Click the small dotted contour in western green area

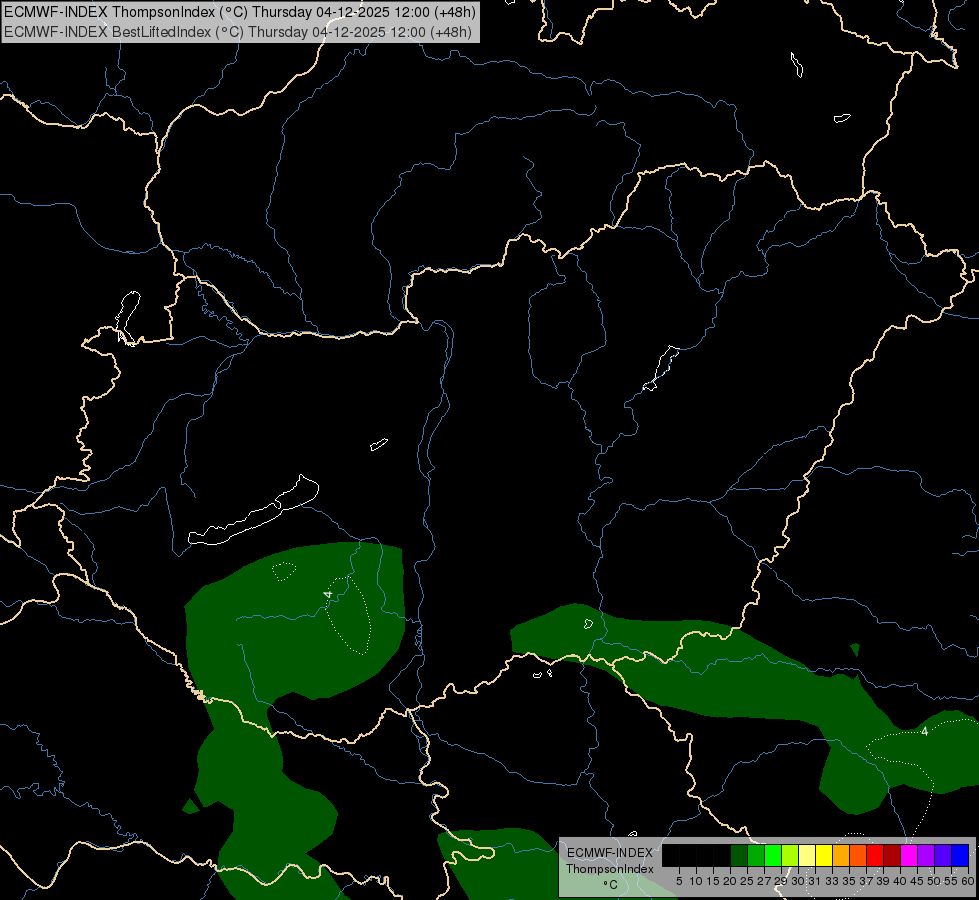pyautogui.click(x=283, y=571)
